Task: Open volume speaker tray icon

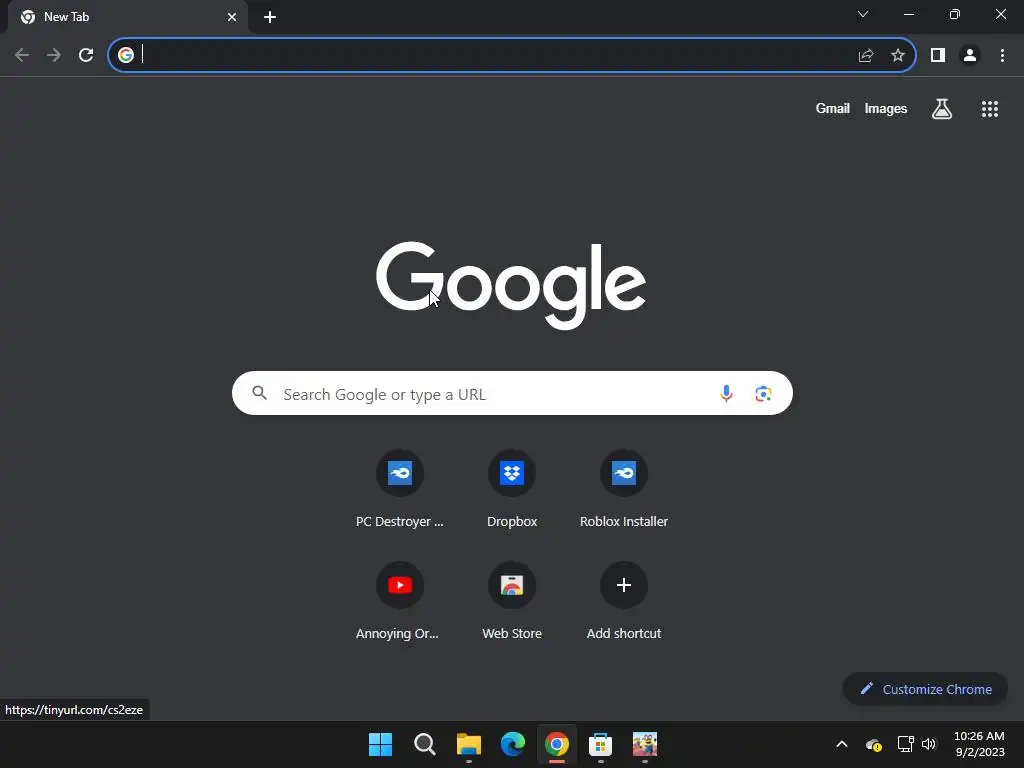Action: click(x=929, y=744)
